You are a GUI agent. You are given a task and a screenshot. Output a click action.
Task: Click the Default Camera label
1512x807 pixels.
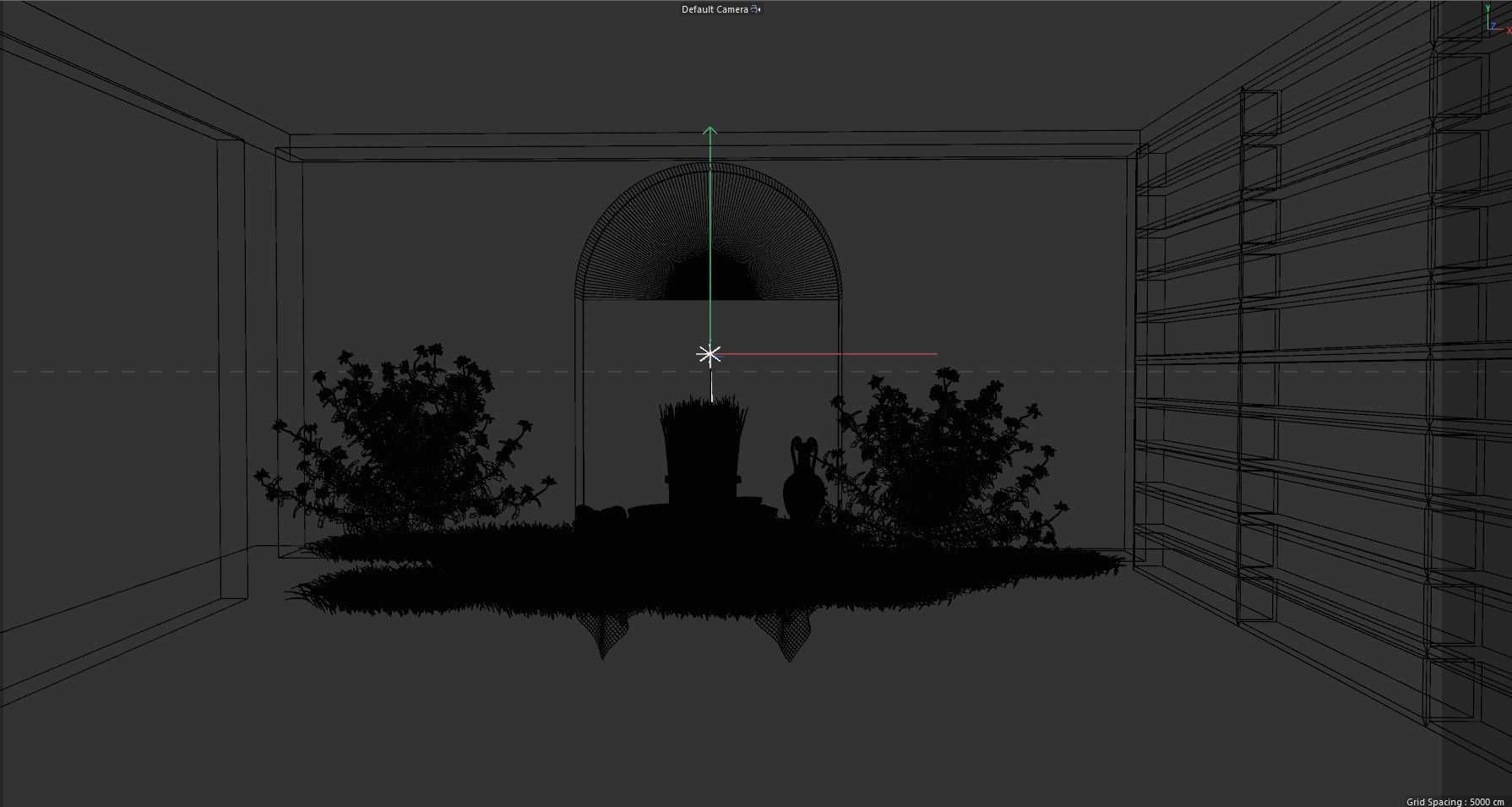[x=715, y=9]
